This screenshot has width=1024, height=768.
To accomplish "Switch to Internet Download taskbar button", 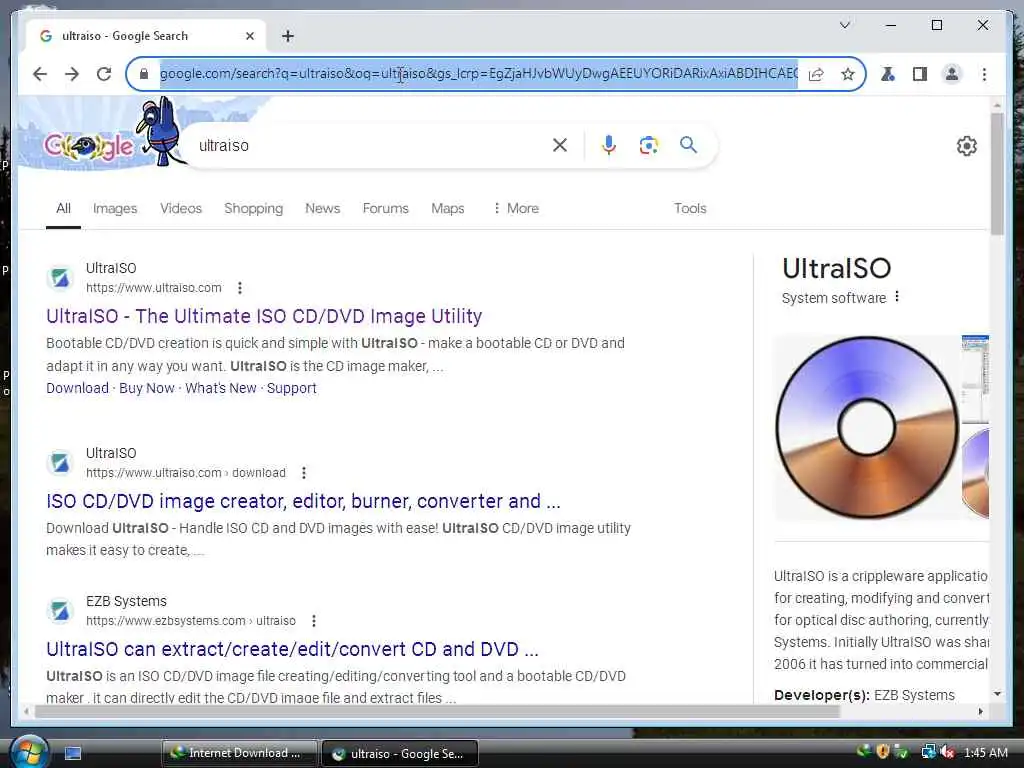I will point(240,753).
